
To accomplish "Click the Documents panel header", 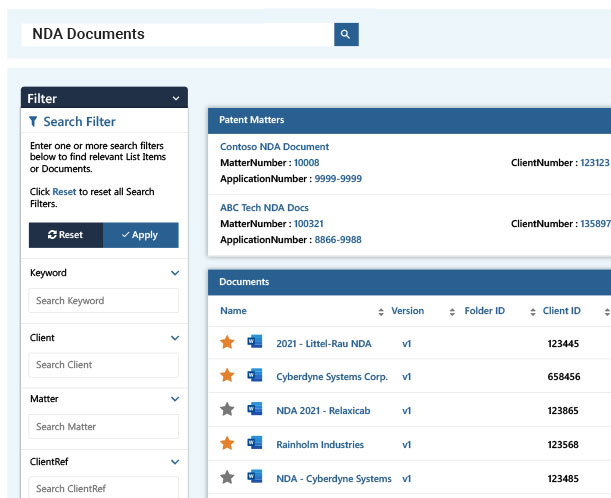I will click(409, 282).
